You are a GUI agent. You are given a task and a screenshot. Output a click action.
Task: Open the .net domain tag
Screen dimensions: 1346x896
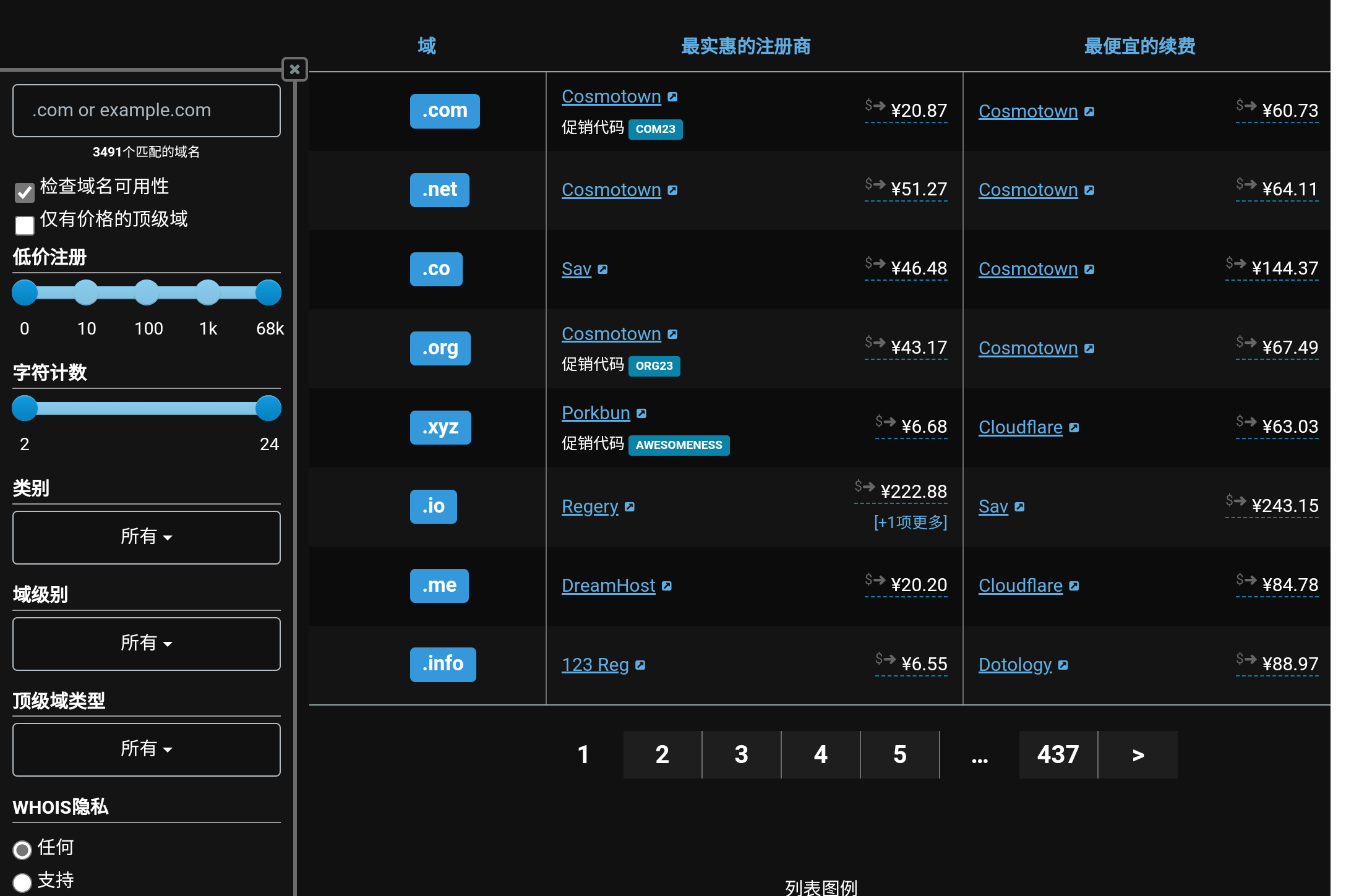(x=440, y=190)
